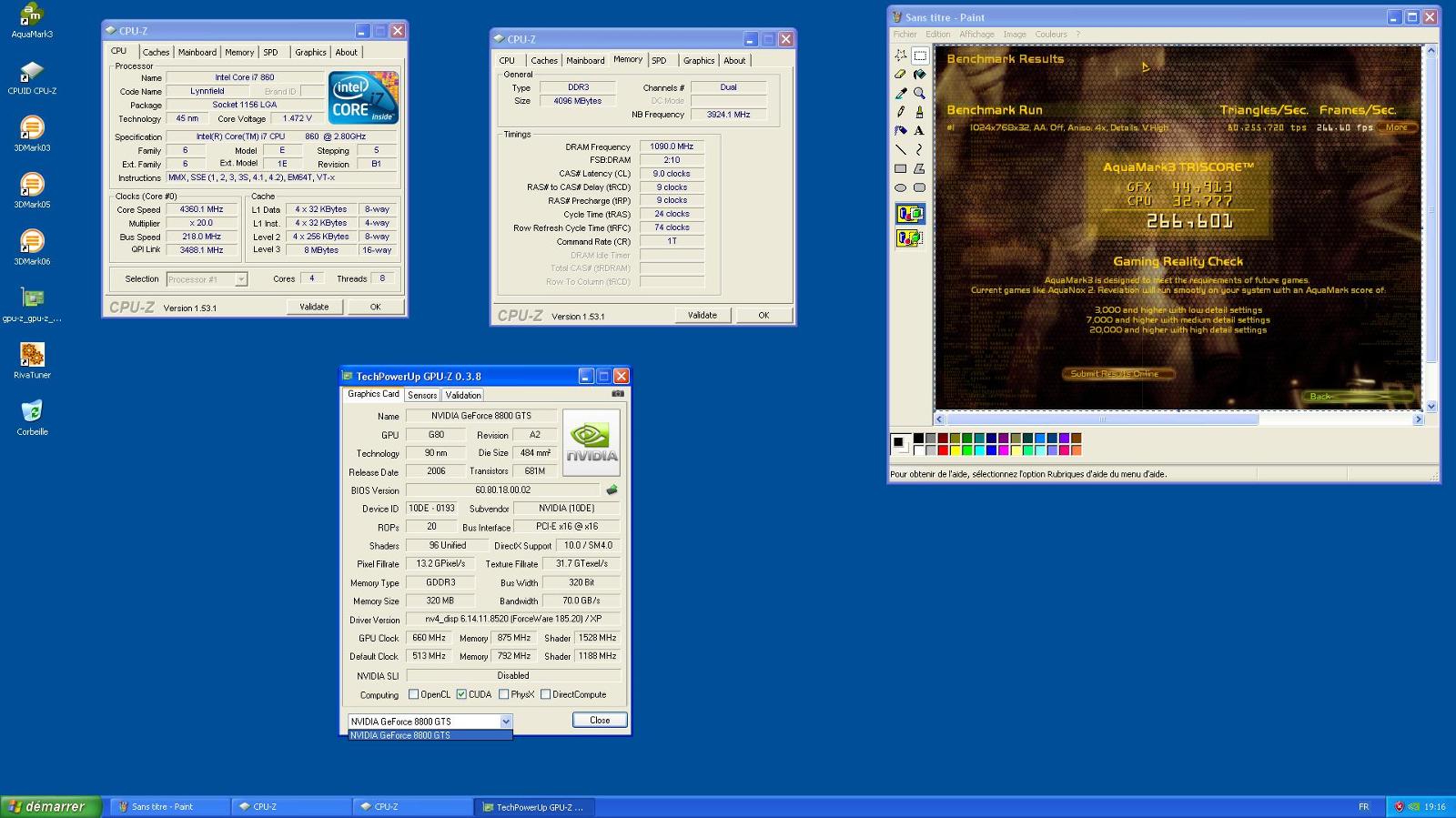Viewport: 1456px width, 818px height.
Task: Select the Polygon shape tool
Action: click(919, 168)
